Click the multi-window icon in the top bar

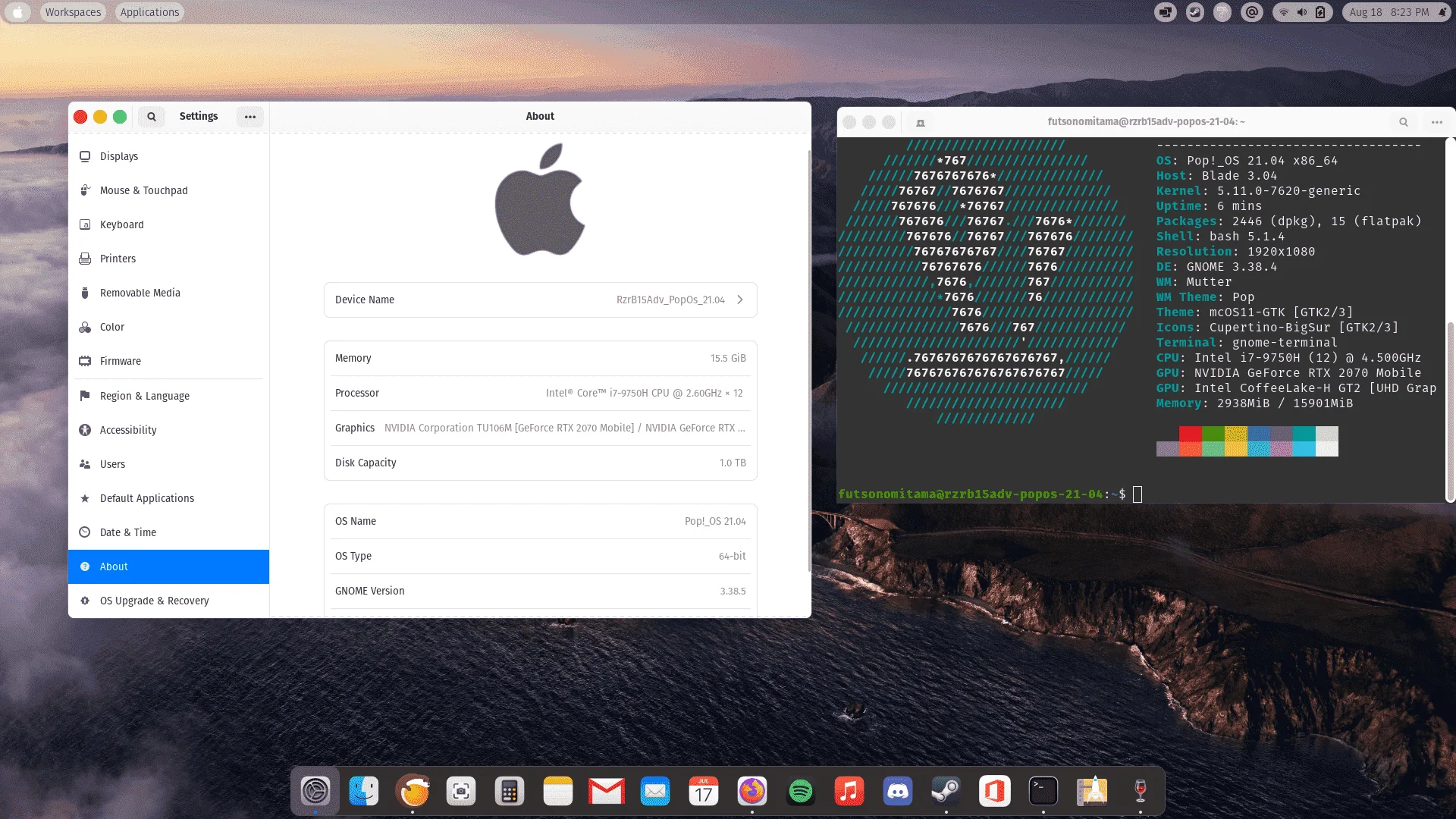point(1166,12)
